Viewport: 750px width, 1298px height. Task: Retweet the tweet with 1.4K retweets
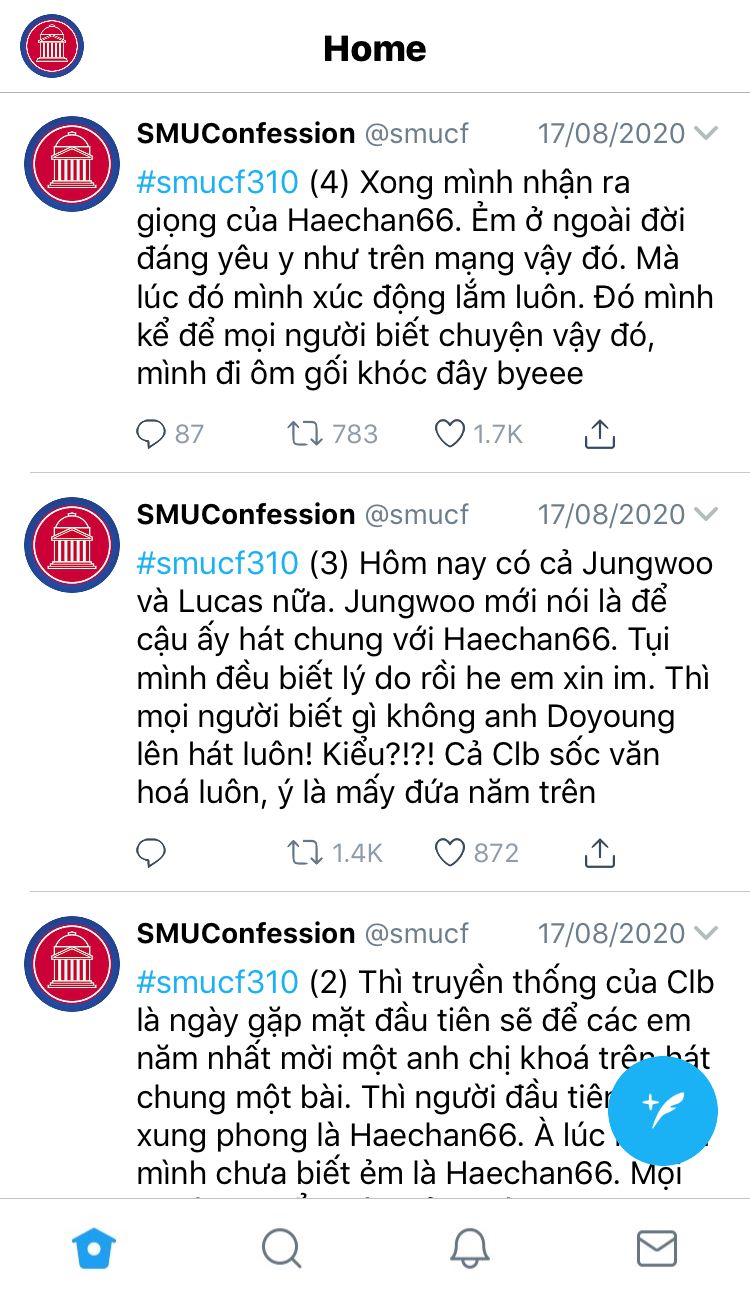[304, 853]
